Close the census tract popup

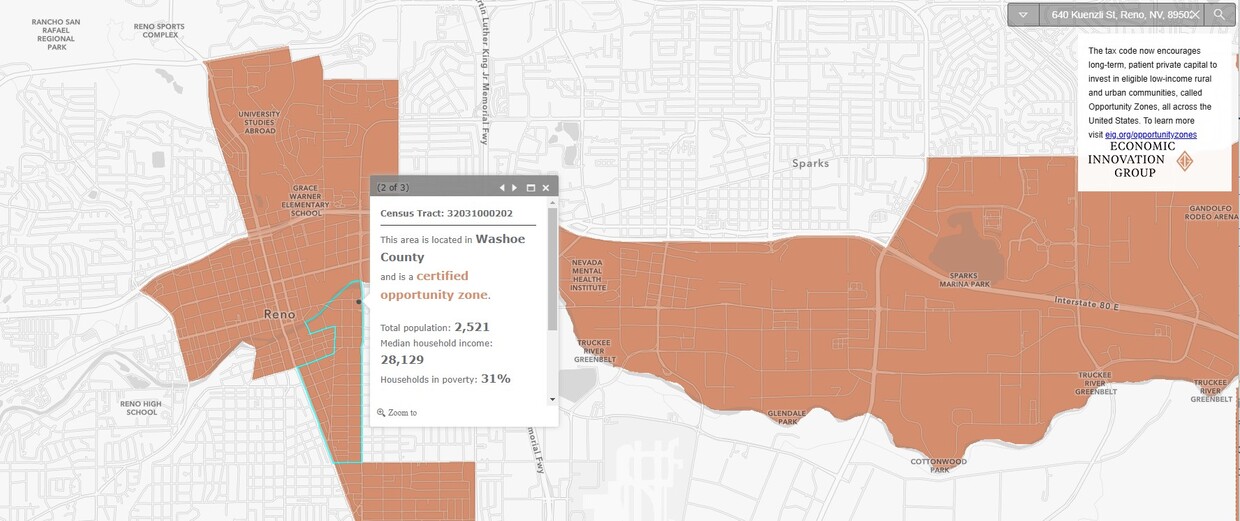[x=546, y=188]
